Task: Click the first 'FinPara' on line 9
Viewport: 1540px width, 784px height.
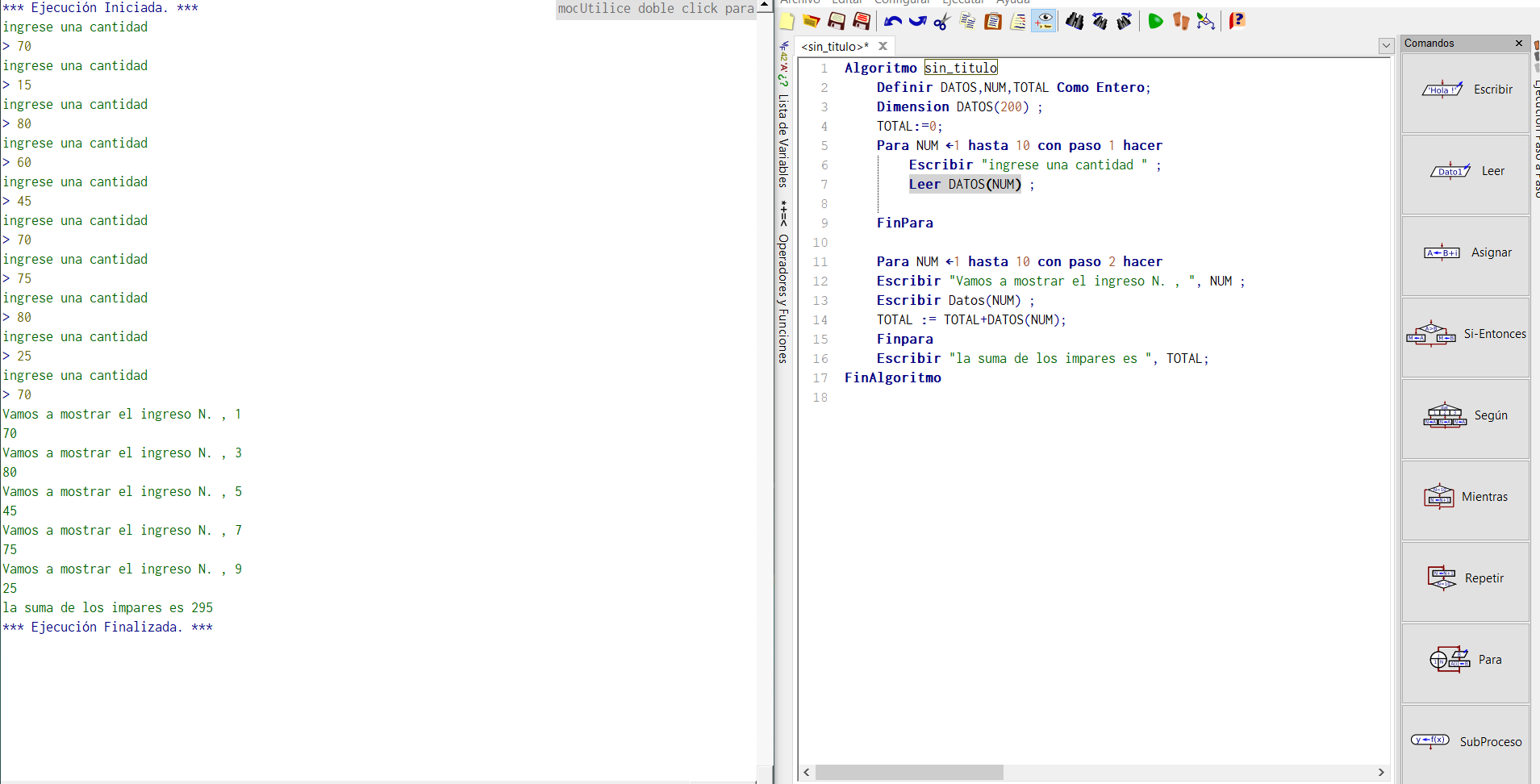Action: point(905,223)
